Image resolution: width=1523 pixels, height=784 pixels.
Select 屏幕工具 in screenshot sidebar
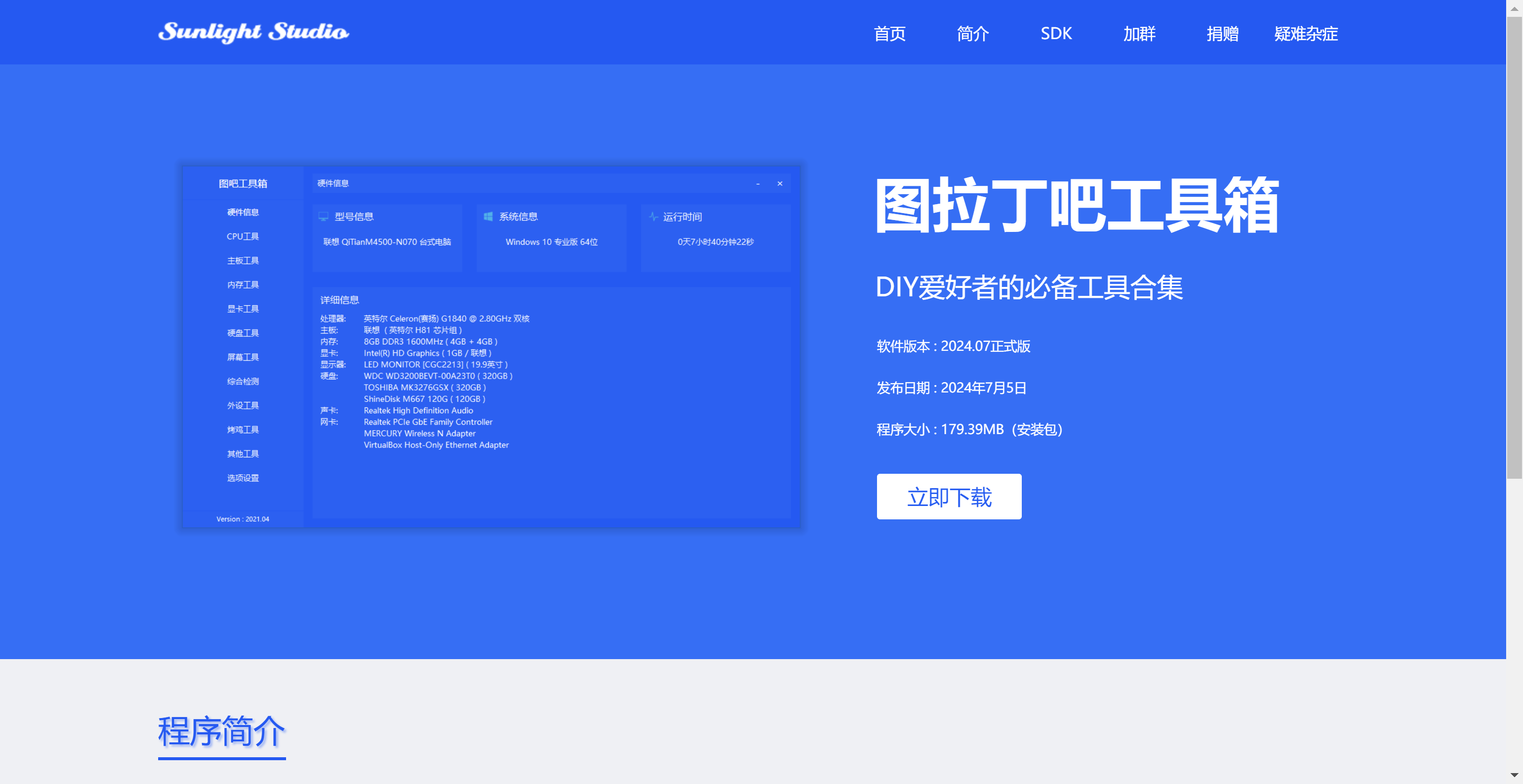click(243, 357)
